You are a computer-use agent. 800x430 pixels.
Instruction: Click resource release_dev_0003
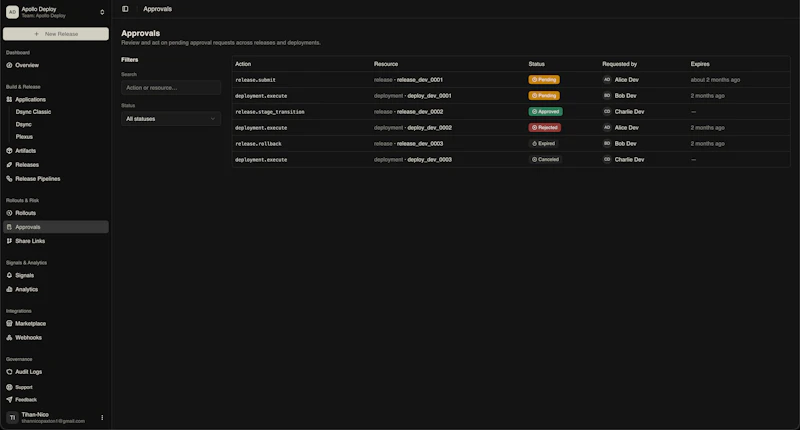[x=420, y=144]
